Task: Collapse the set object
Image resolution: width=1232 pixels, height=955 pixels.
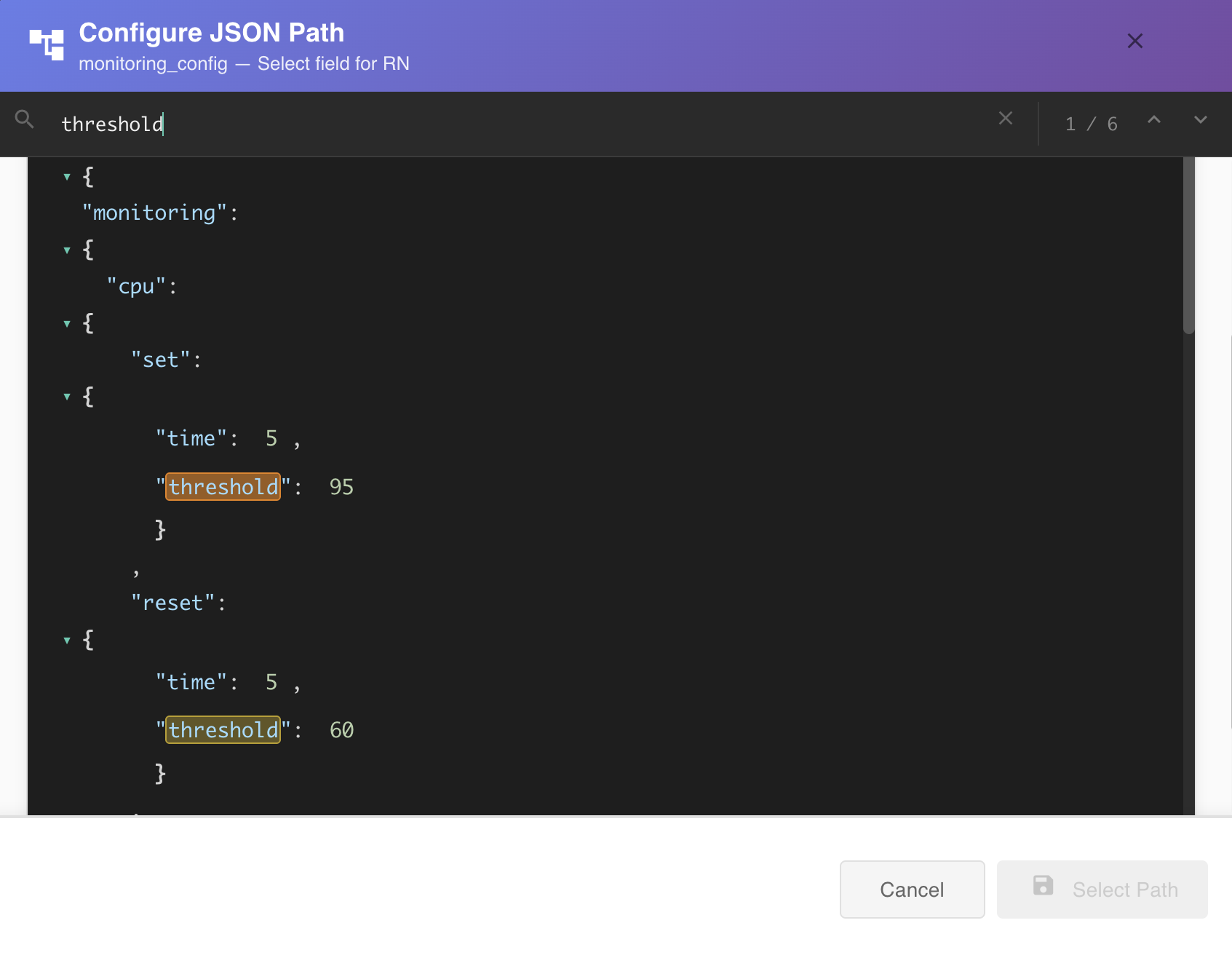Action: 67,397
